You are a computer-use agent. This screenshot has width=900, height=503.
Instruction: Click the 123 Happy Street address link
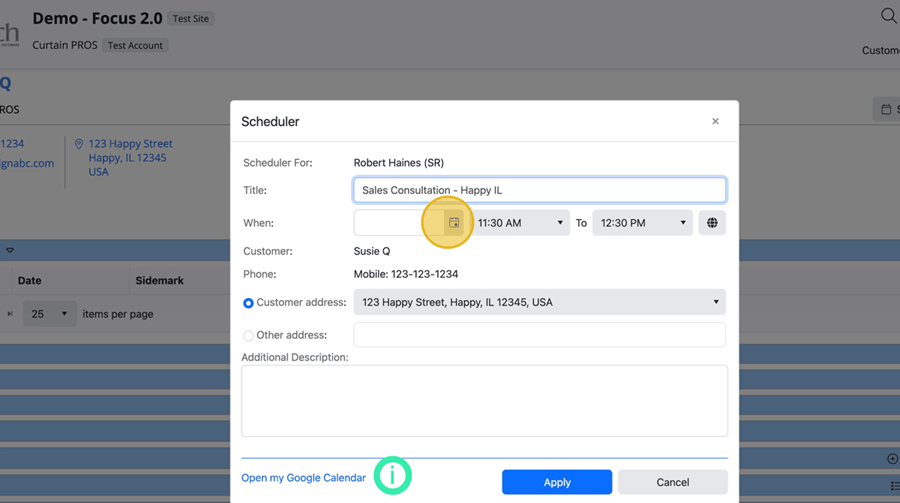pyautogui.click(x=130, y=157)
